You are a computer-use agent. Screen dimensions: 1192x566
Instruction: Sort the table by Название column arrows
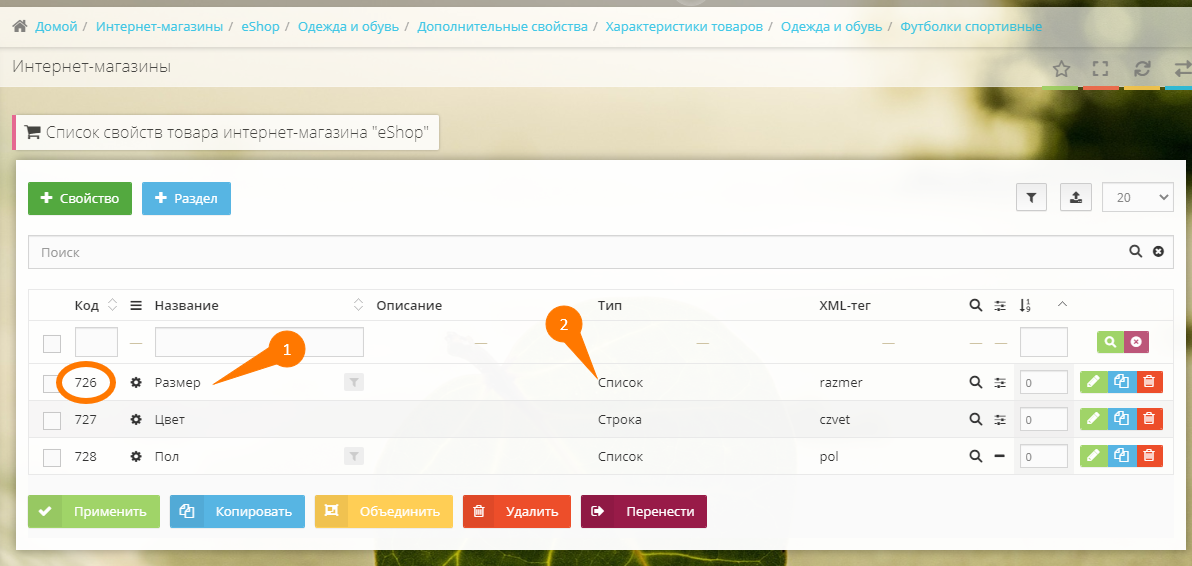(x=359, y=305)
